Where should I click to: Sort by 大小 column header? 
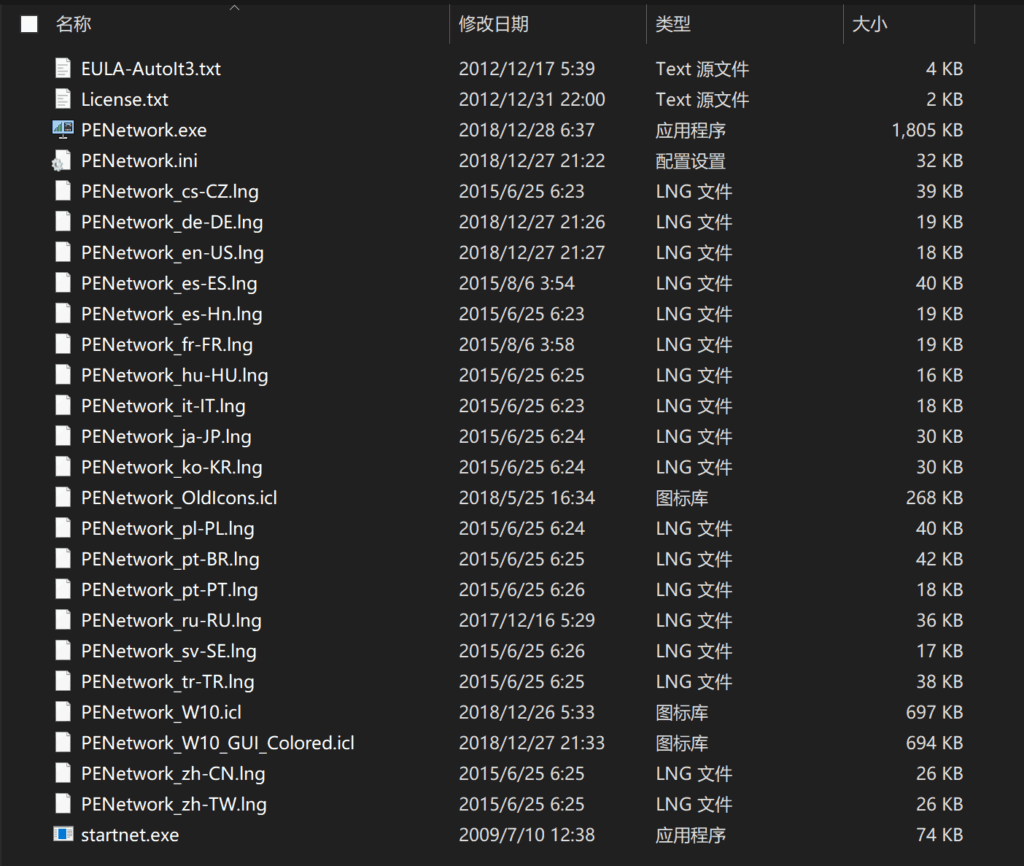[869, 24]
